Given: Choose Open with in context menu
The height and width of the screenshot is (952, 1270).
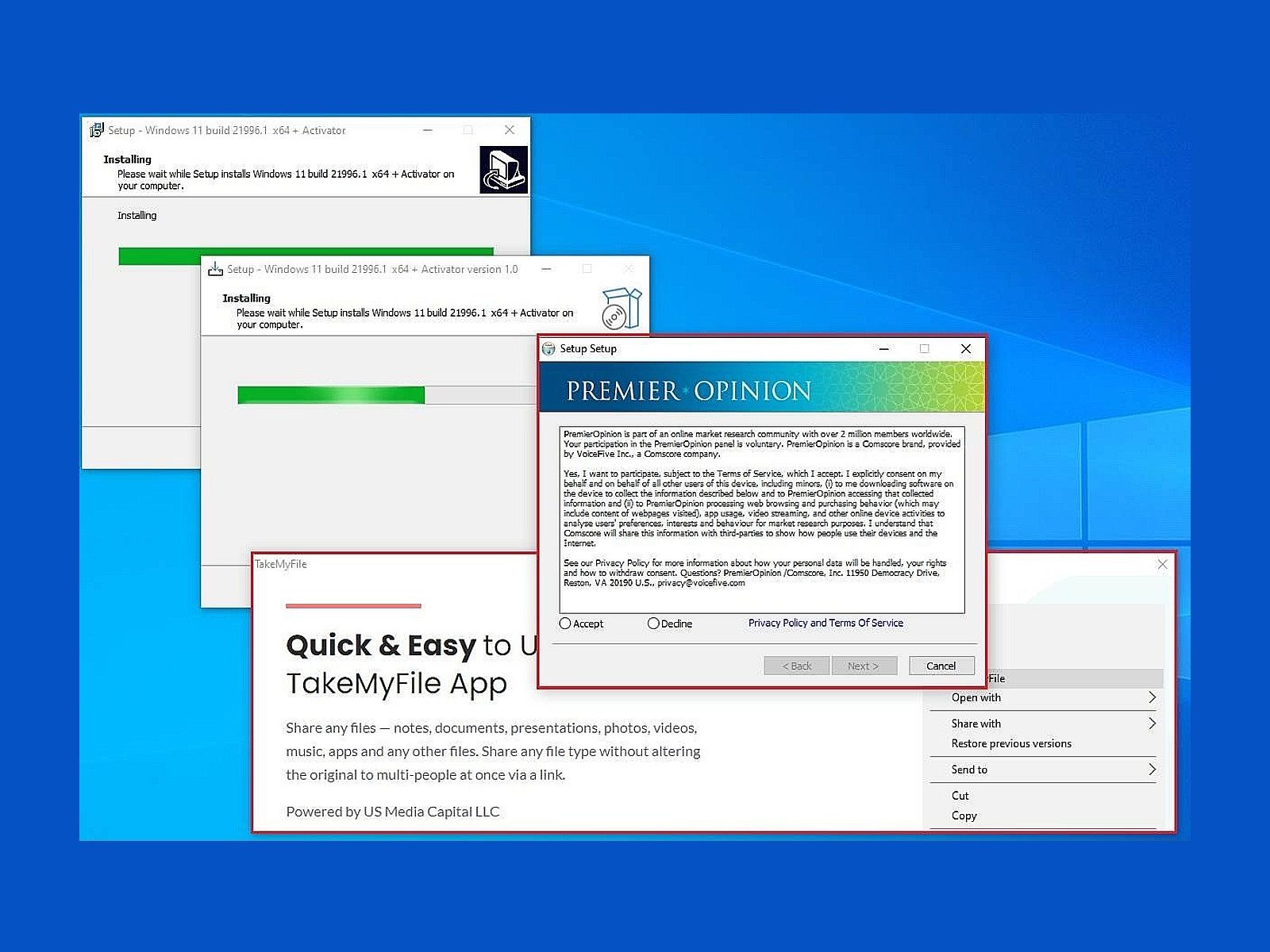Looking at the screenshot, I should click(1043, 697).
